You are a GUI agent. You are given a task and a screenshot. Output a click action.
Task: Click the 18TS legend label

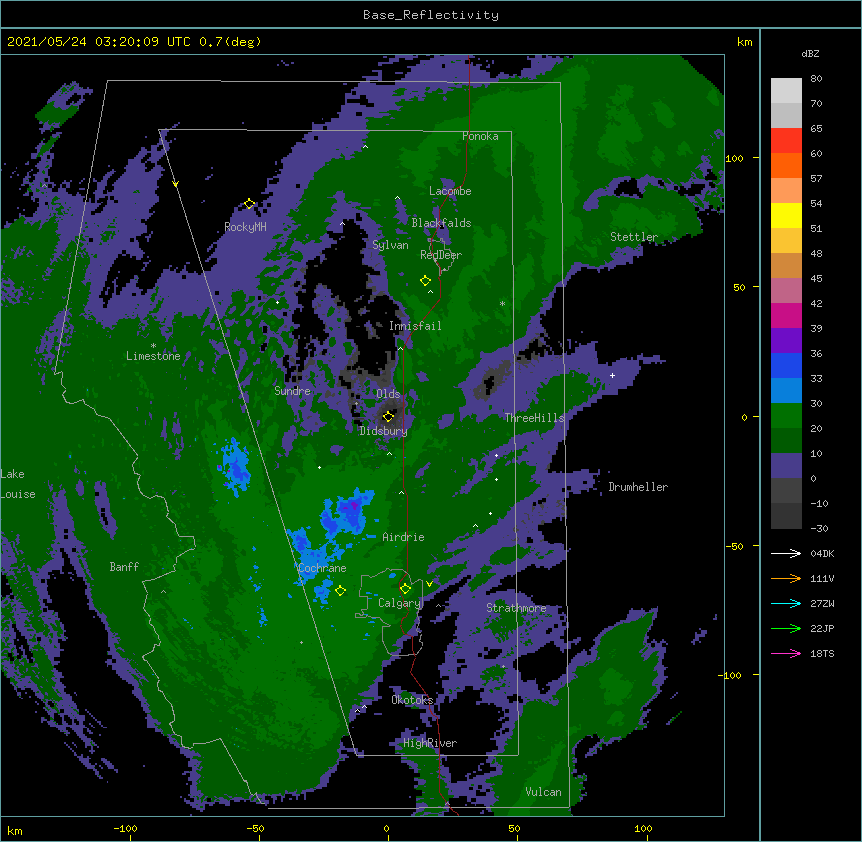point(822,653)
